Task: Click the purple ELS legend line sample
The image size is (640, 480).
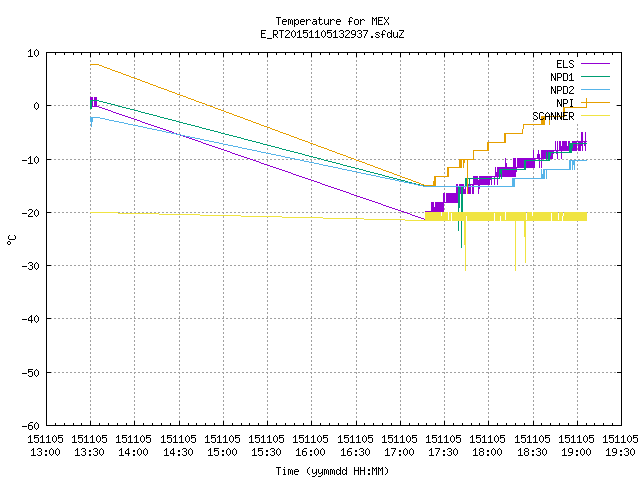Action: (595, 64)
